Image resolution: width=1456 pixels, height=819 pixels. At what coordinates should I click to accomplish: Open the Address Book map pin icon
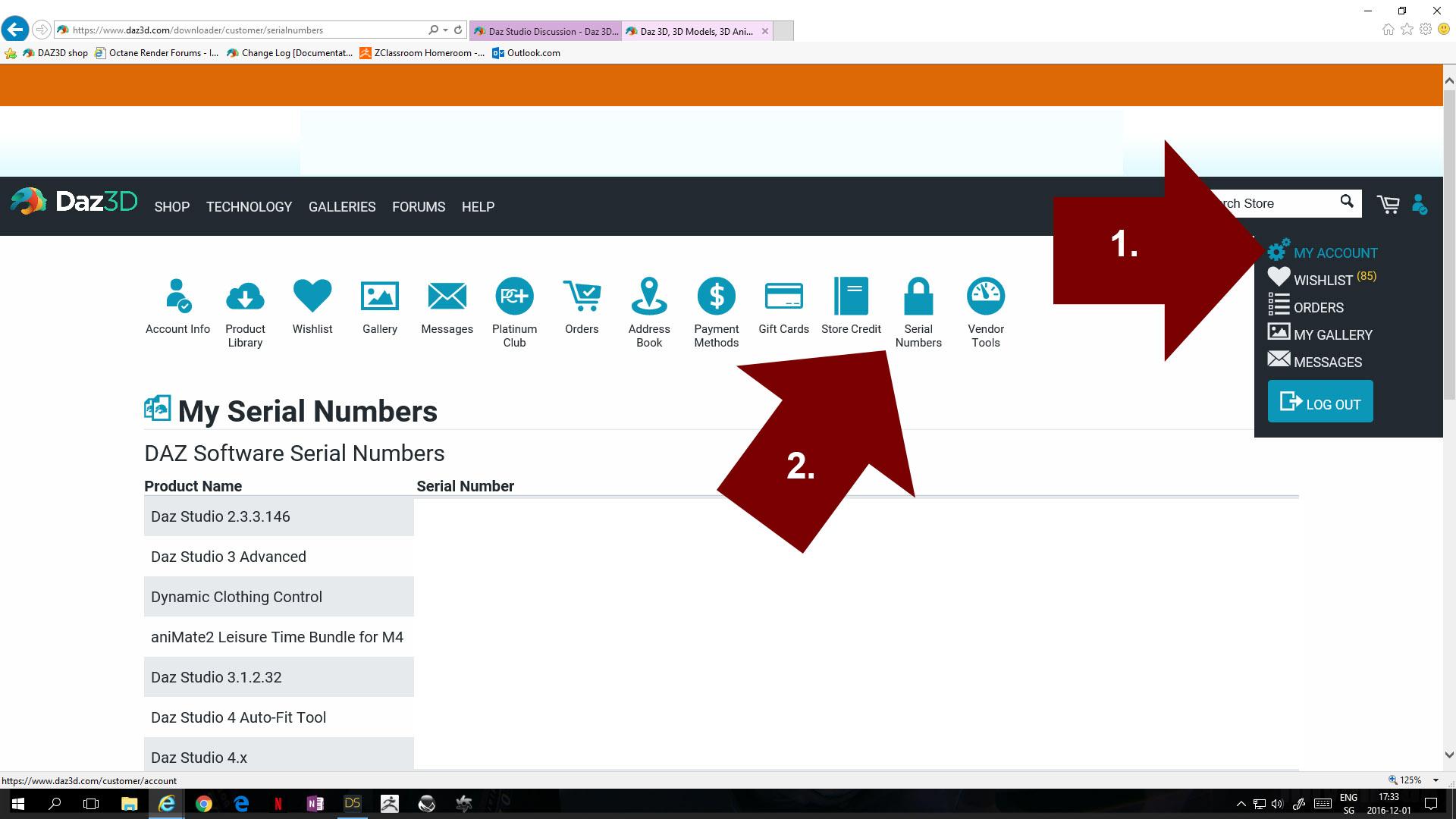click(649, 296)
